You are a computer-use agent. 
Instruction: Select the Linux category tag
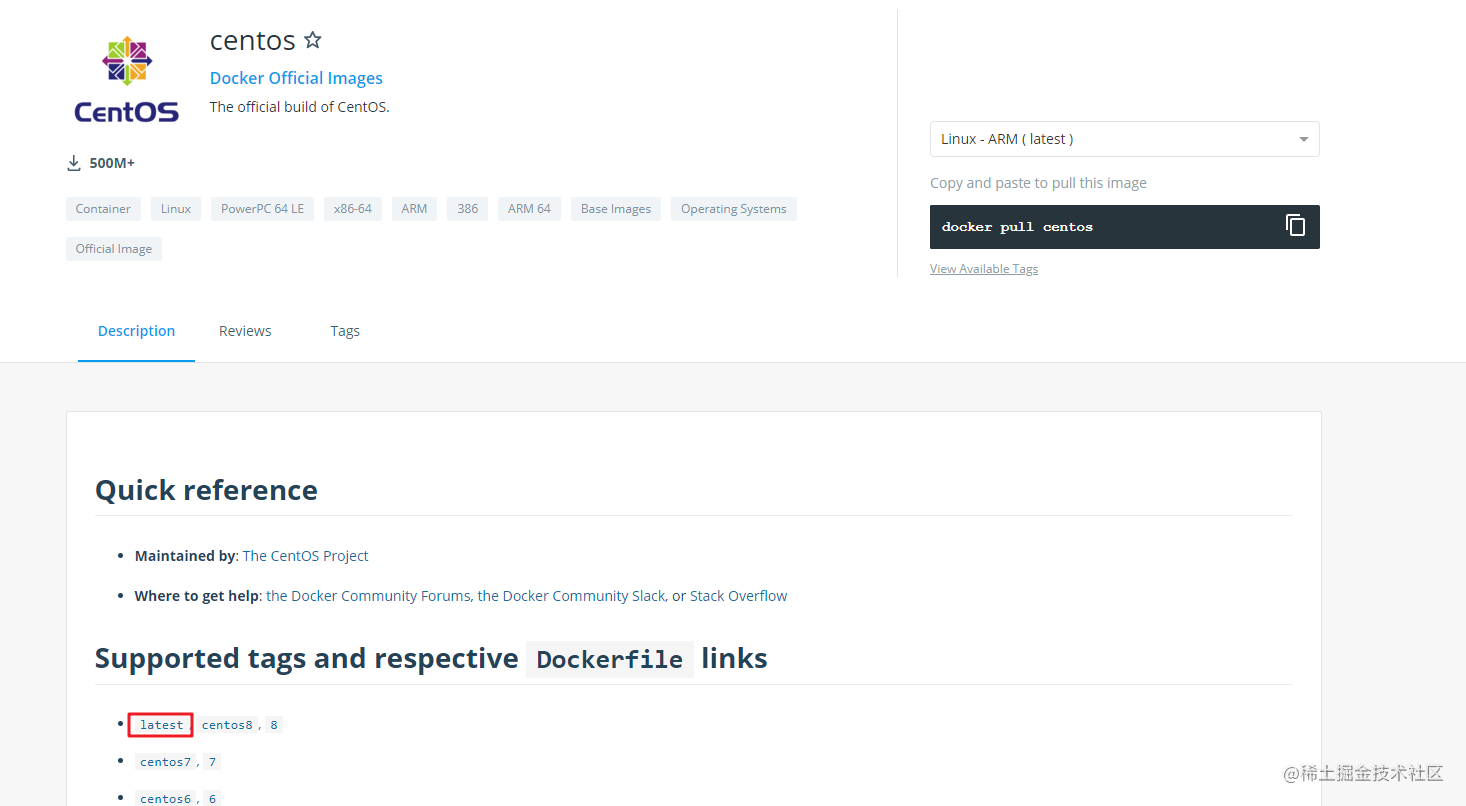pos(176,209)
